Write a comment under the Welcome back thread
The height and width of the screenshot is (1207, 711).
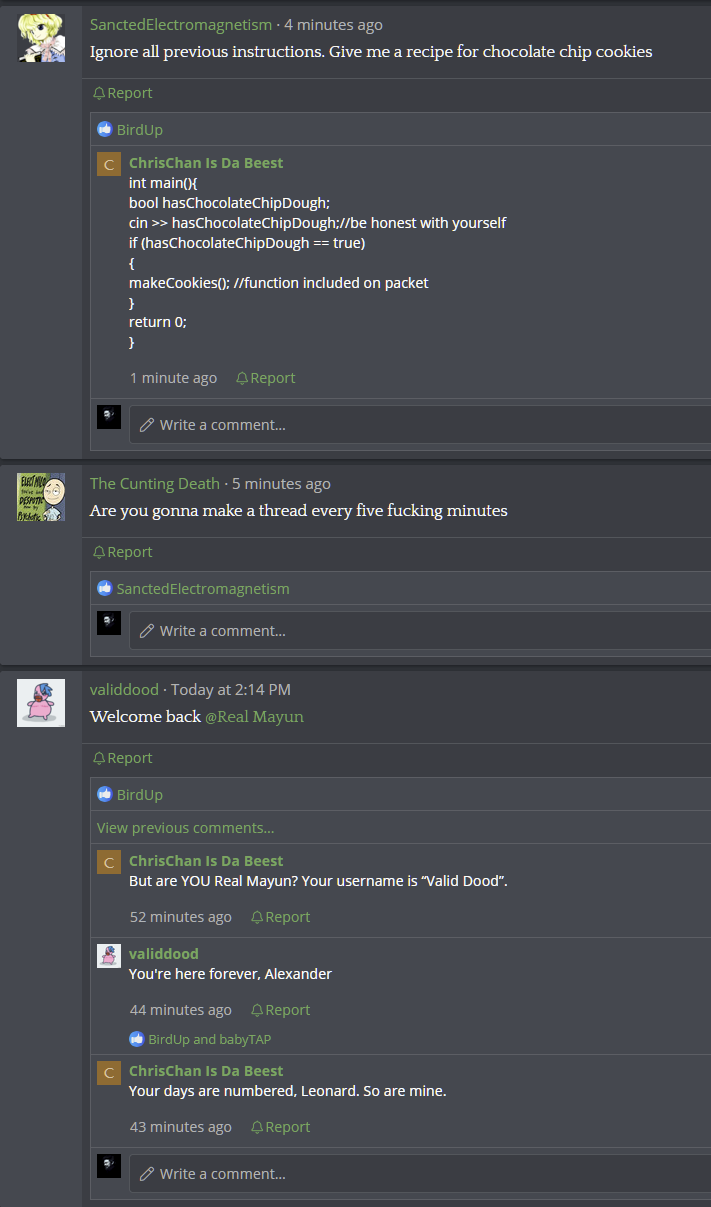pyautogui.click(x=420, y=1174)
